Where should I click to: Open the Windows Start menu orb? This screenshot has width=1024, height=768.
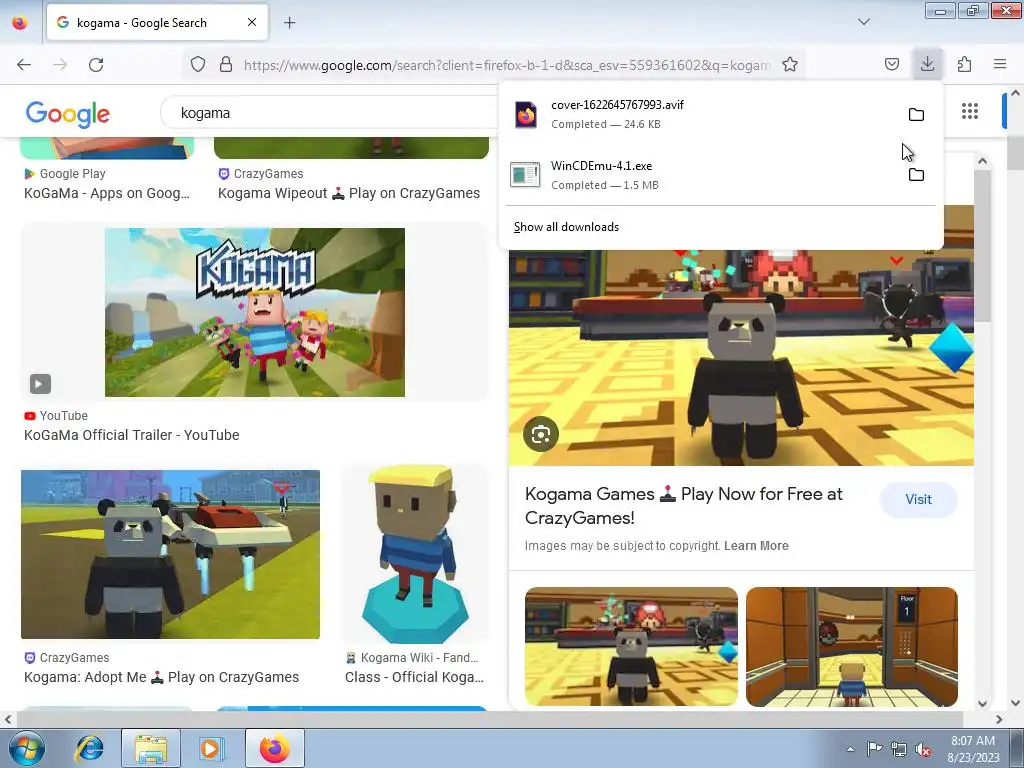click(26, 748)
